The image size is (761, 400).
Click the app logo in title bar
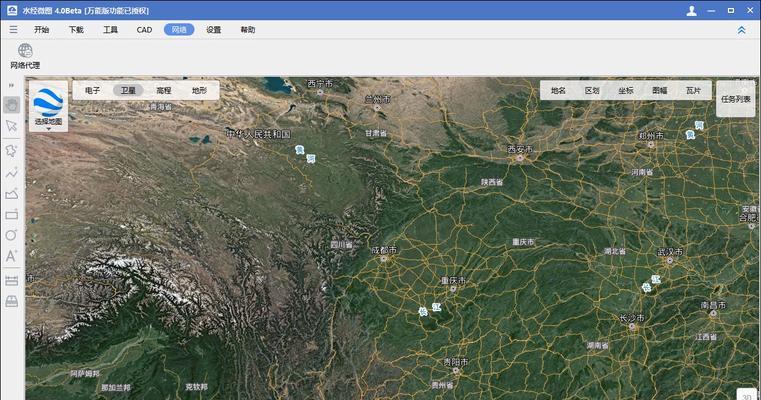[12, 10]
